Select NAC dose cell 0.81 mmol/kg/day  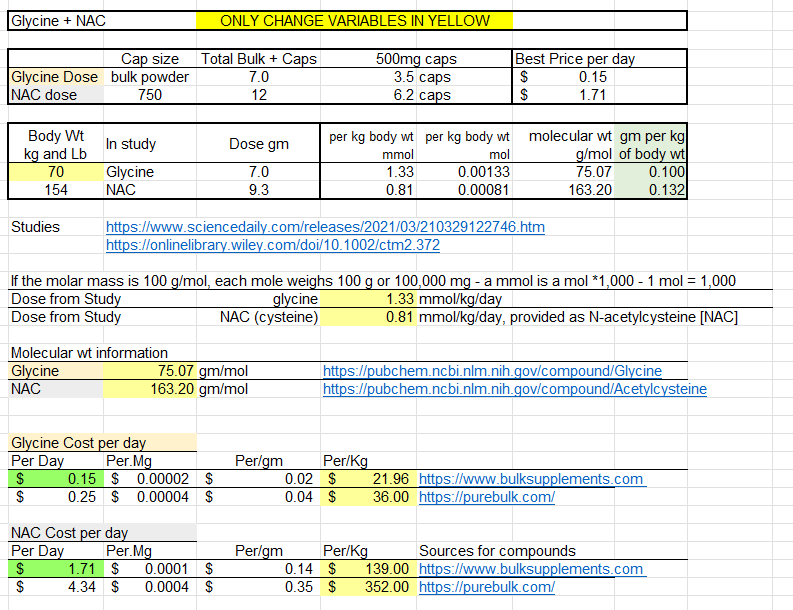click(369, 317)
